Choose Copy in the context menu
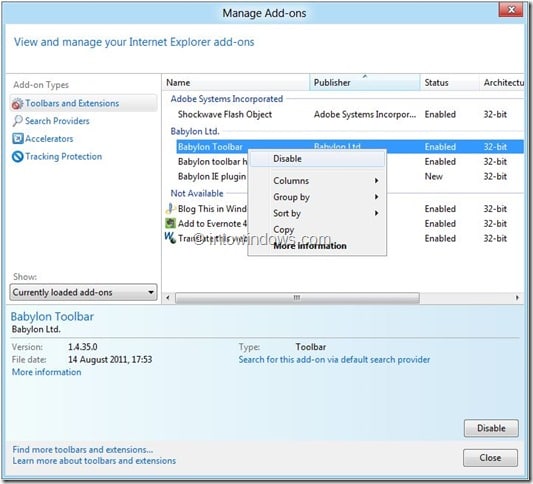The width and height of the screenshot is (533, 484). (x=317, y=229)
